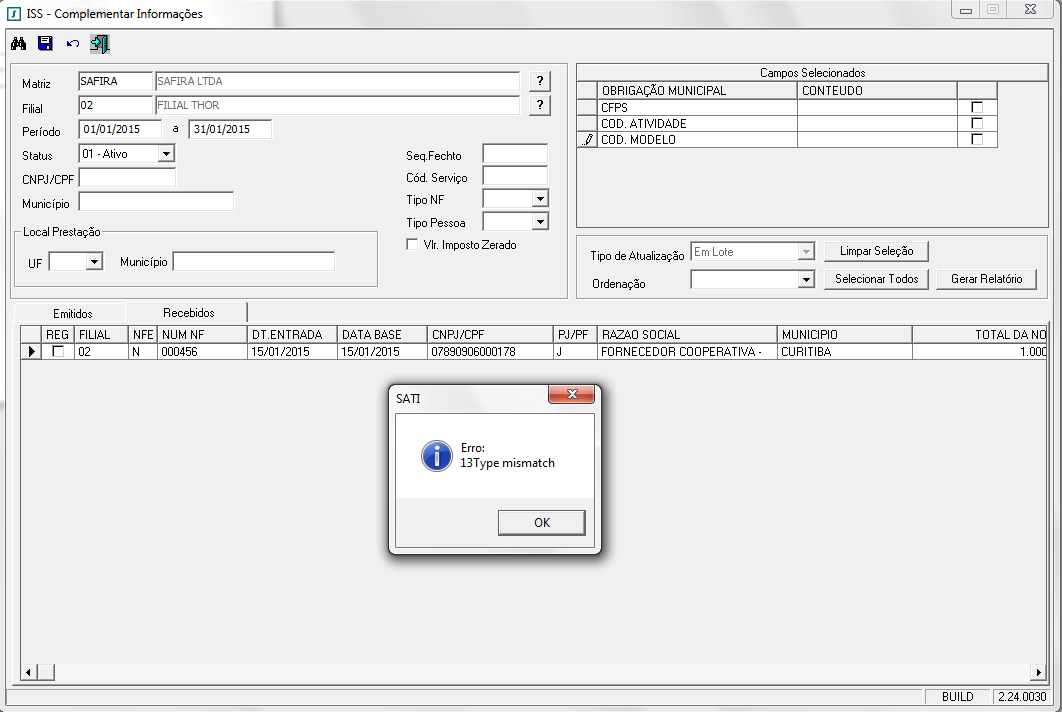Open the Tipo Pessoa dropdown
This screenshot has width=1062, height=712.
point(540,222)
